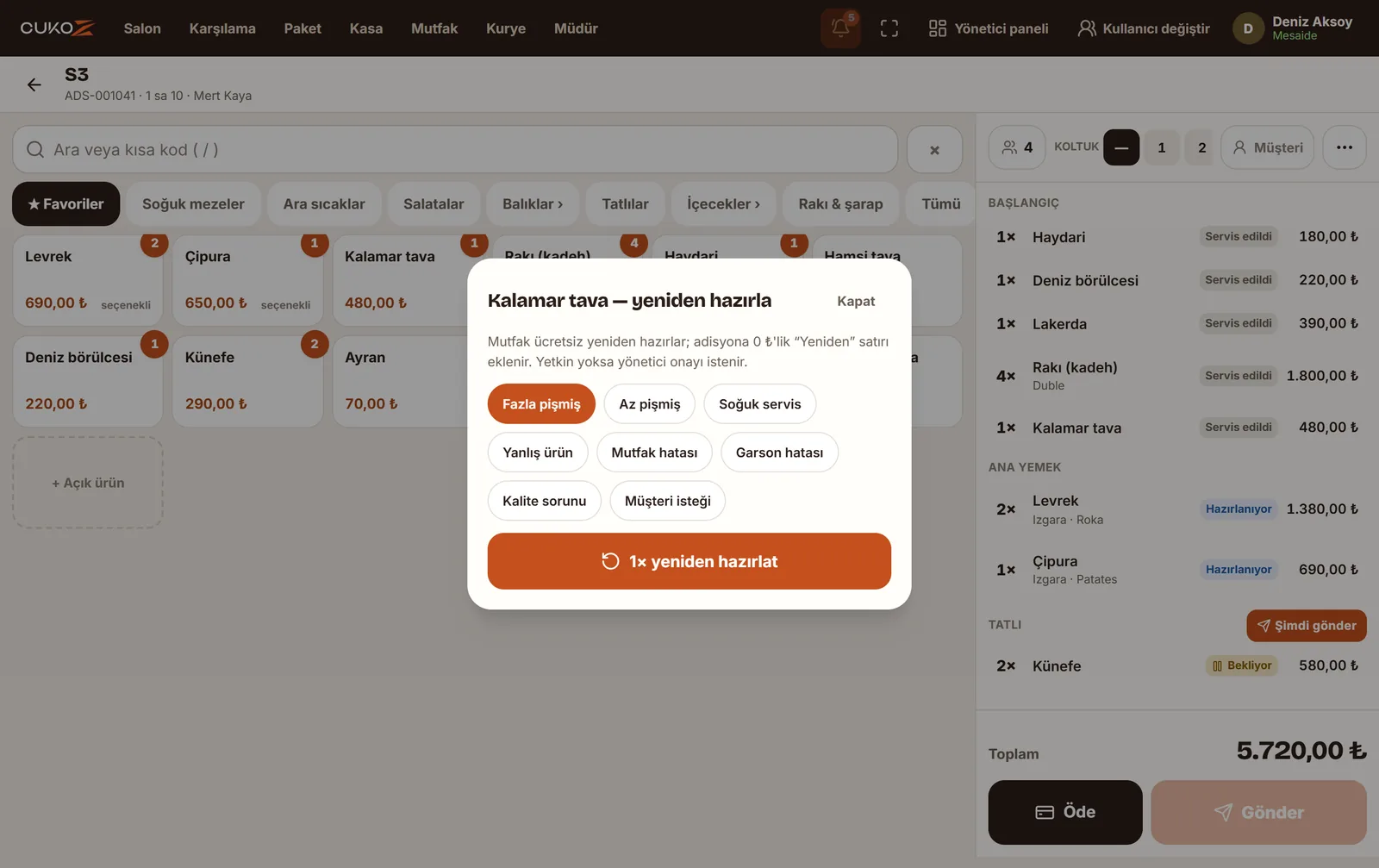Add the Levrek product card
The height and width of the screenshot is (868, 1379).
[x=88, y=281]
